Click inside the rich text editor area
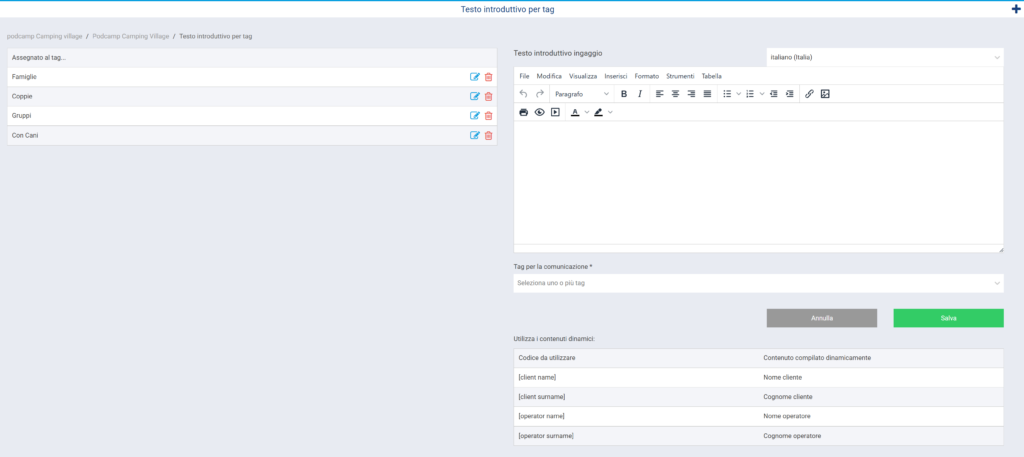 click(x=758, y=182)
